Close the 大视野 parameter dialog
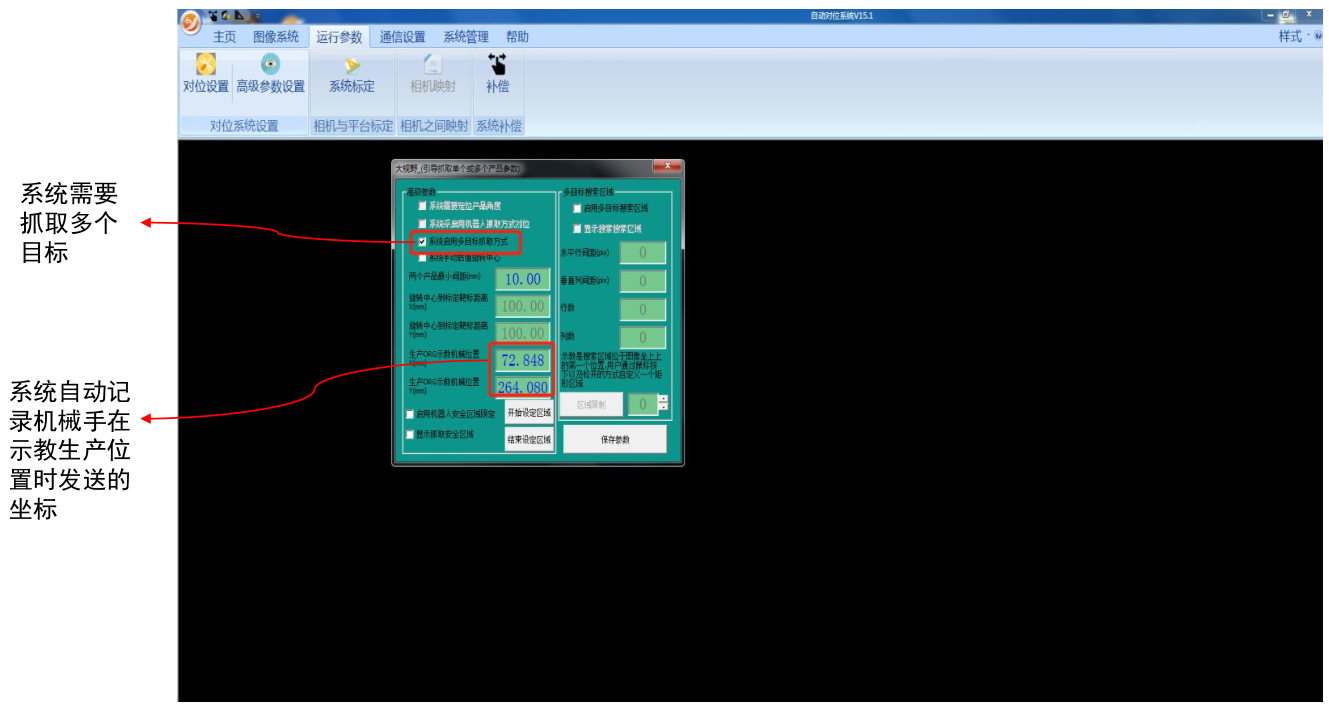The width and height of the screenshot is (1329, 709). pyautogui.click(x=666, y=166)
